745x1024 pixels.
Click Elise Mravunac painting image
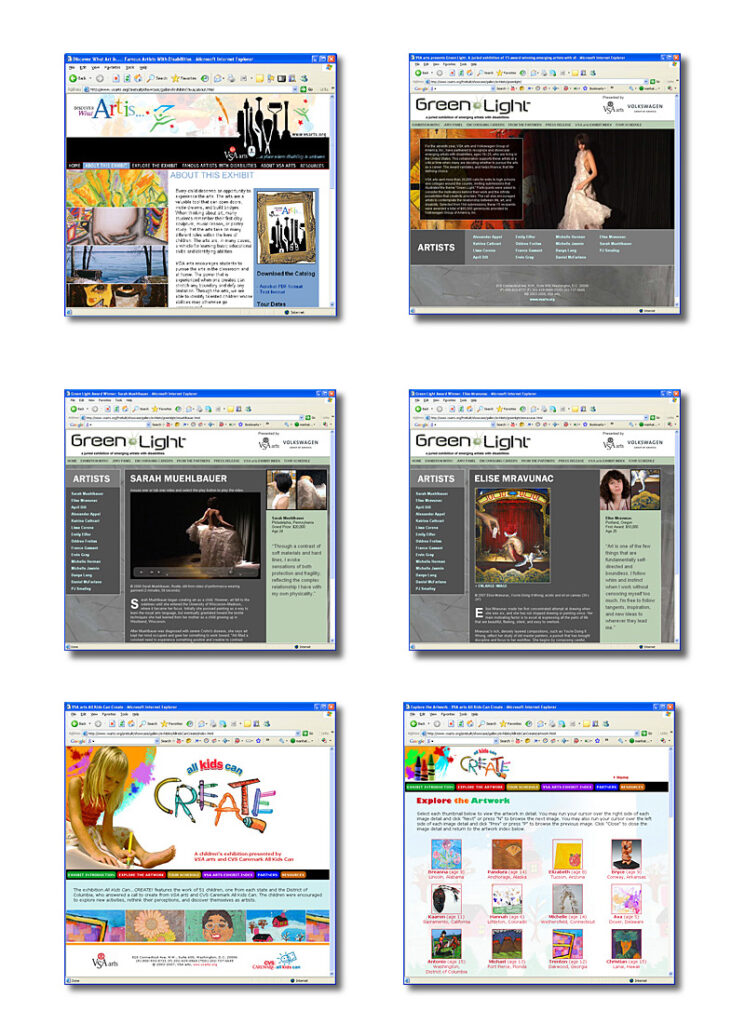coord(513,536)
